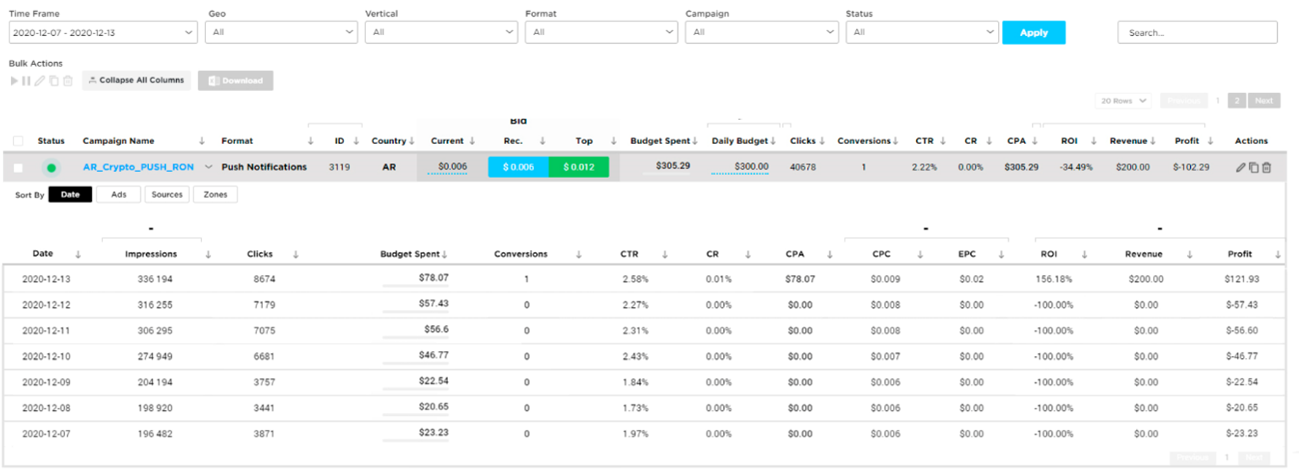The image size is (1299, 473).
Task: Select the Date sort-by tab
Action: [70, 194]
